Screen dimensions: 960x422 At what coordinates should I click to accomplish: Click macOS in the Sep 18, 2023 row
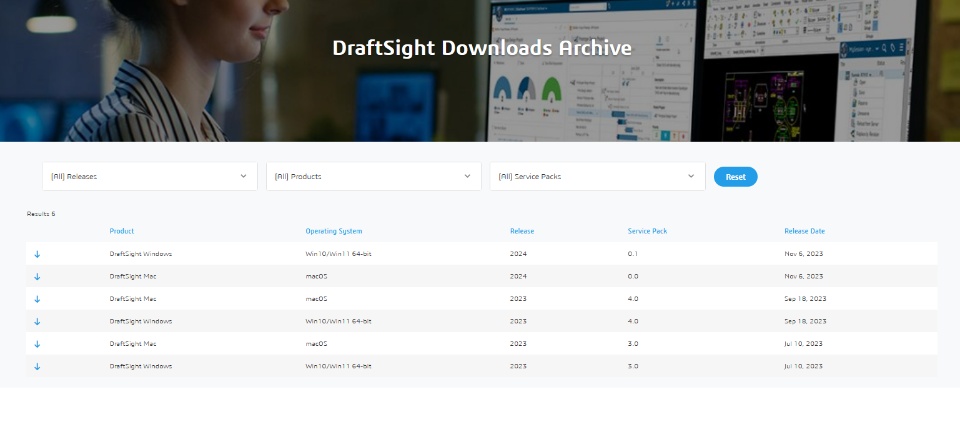pyautogui.click(x=317, y=299)
